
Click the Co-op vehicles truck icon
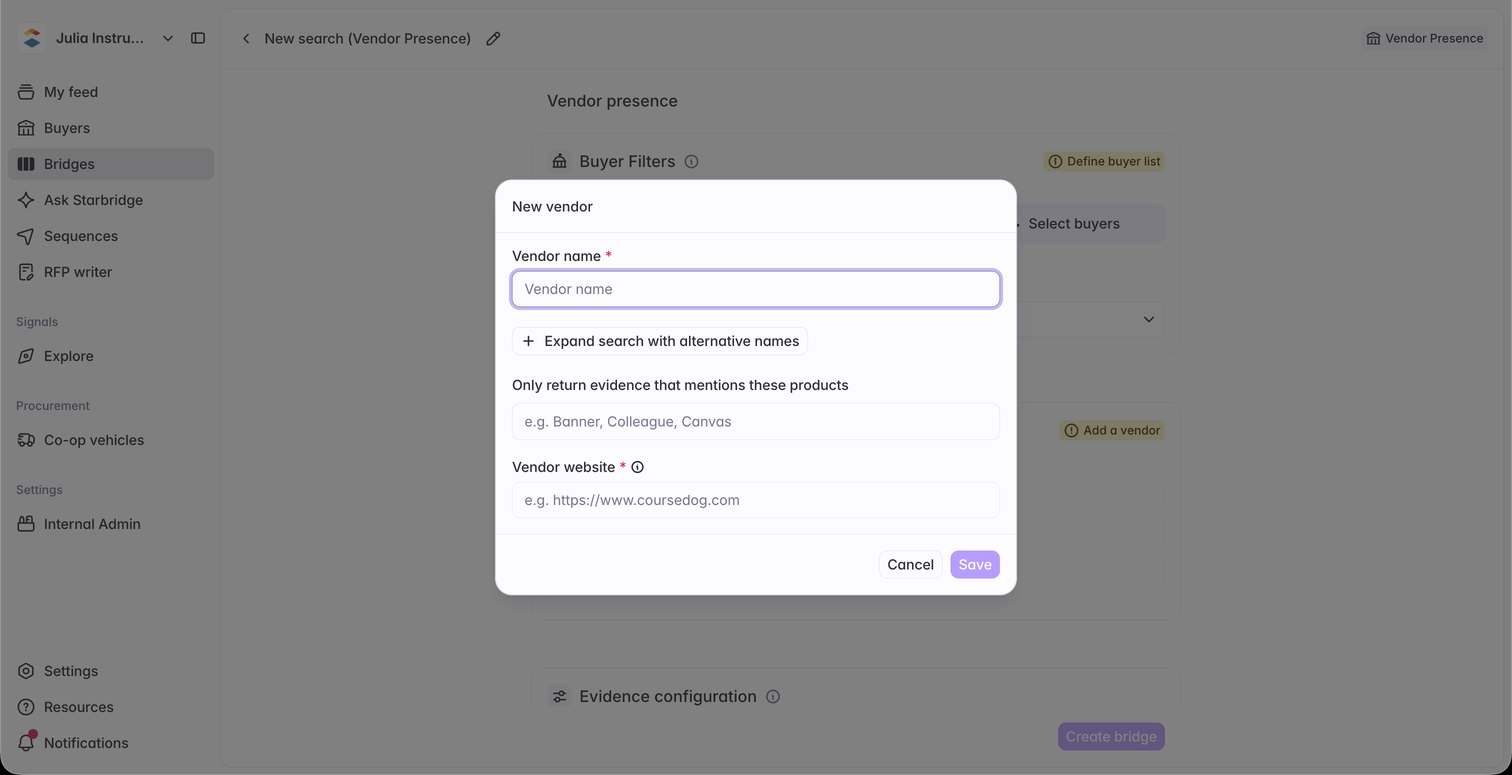click(x=26, y=440)
